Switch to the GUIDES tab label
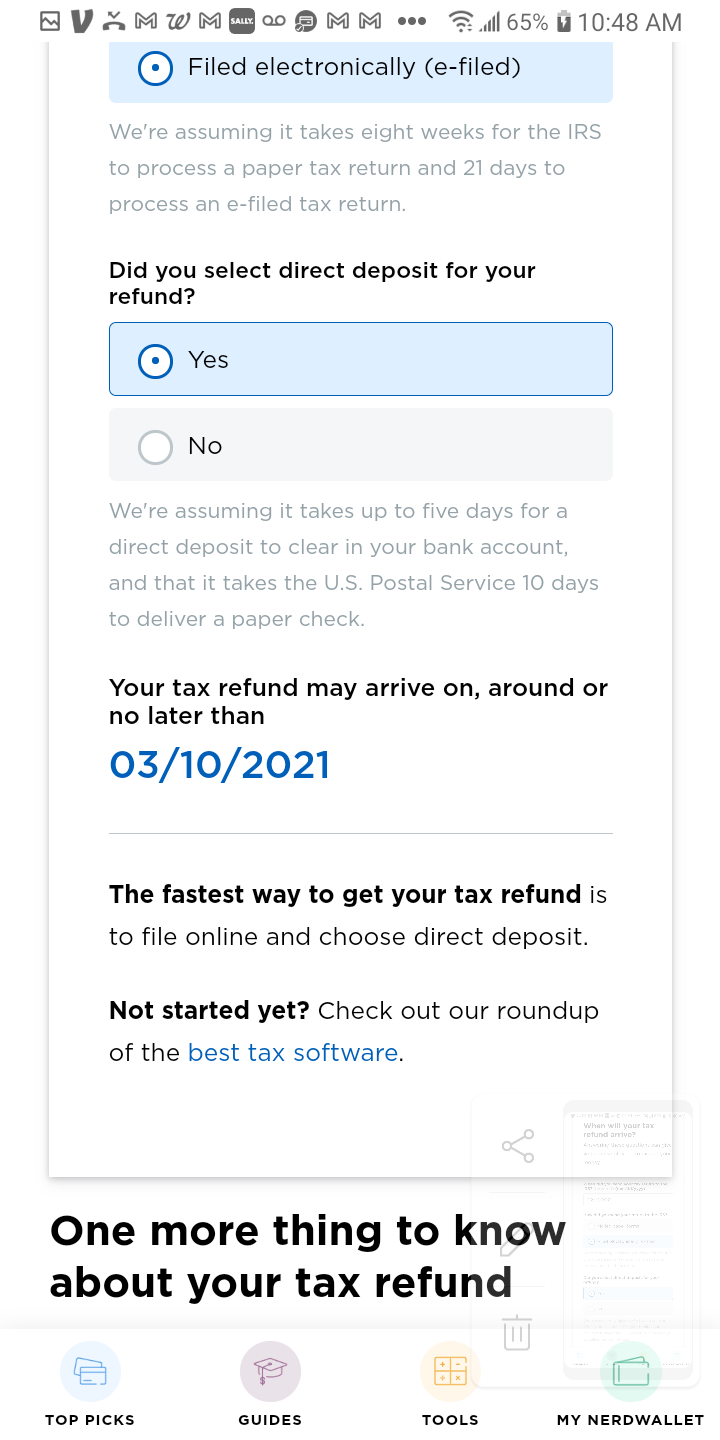The height and width of the screenshot is (1440, 720). [270, 1420]
